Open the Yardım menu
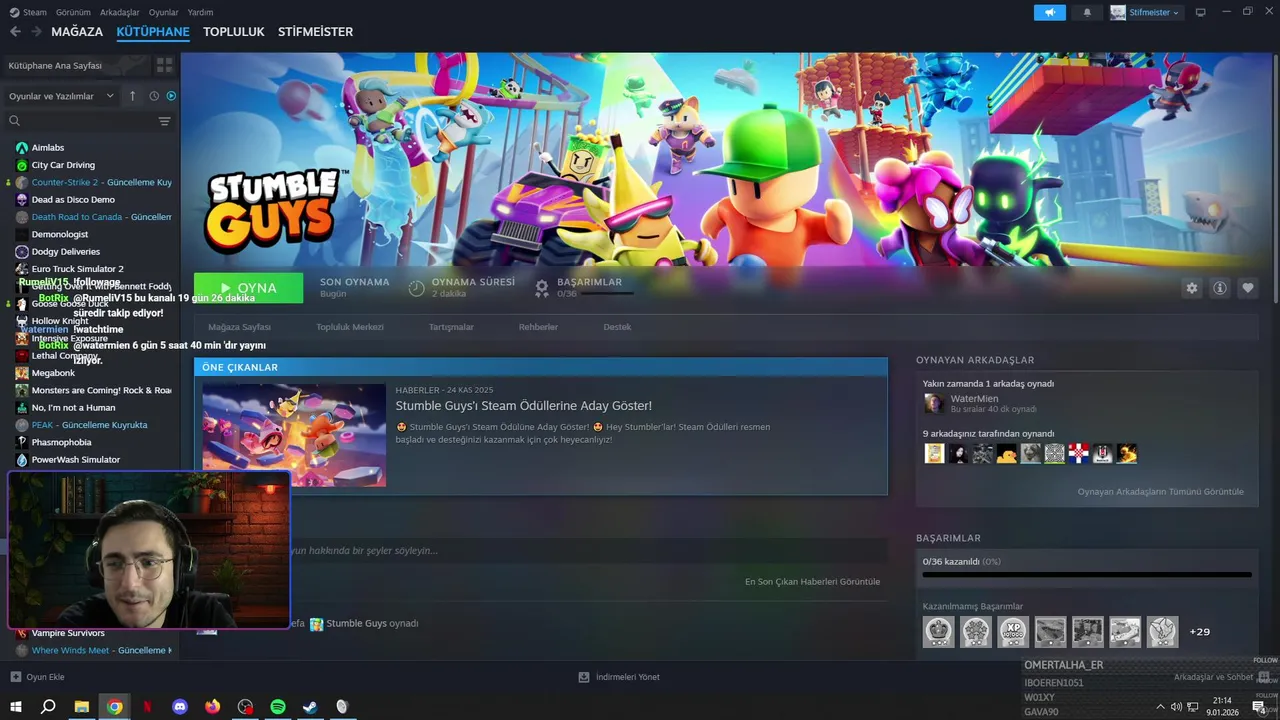 pos(200,12)
